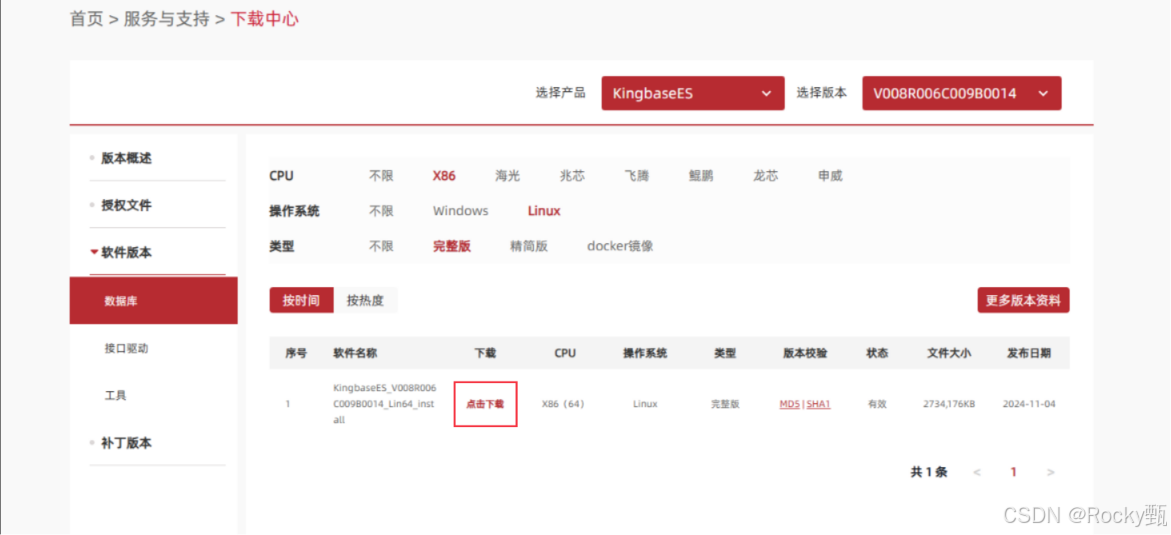The image size is (1171, 535).
Task: Open SHA1 checksum link
Action: pos(819,403)
